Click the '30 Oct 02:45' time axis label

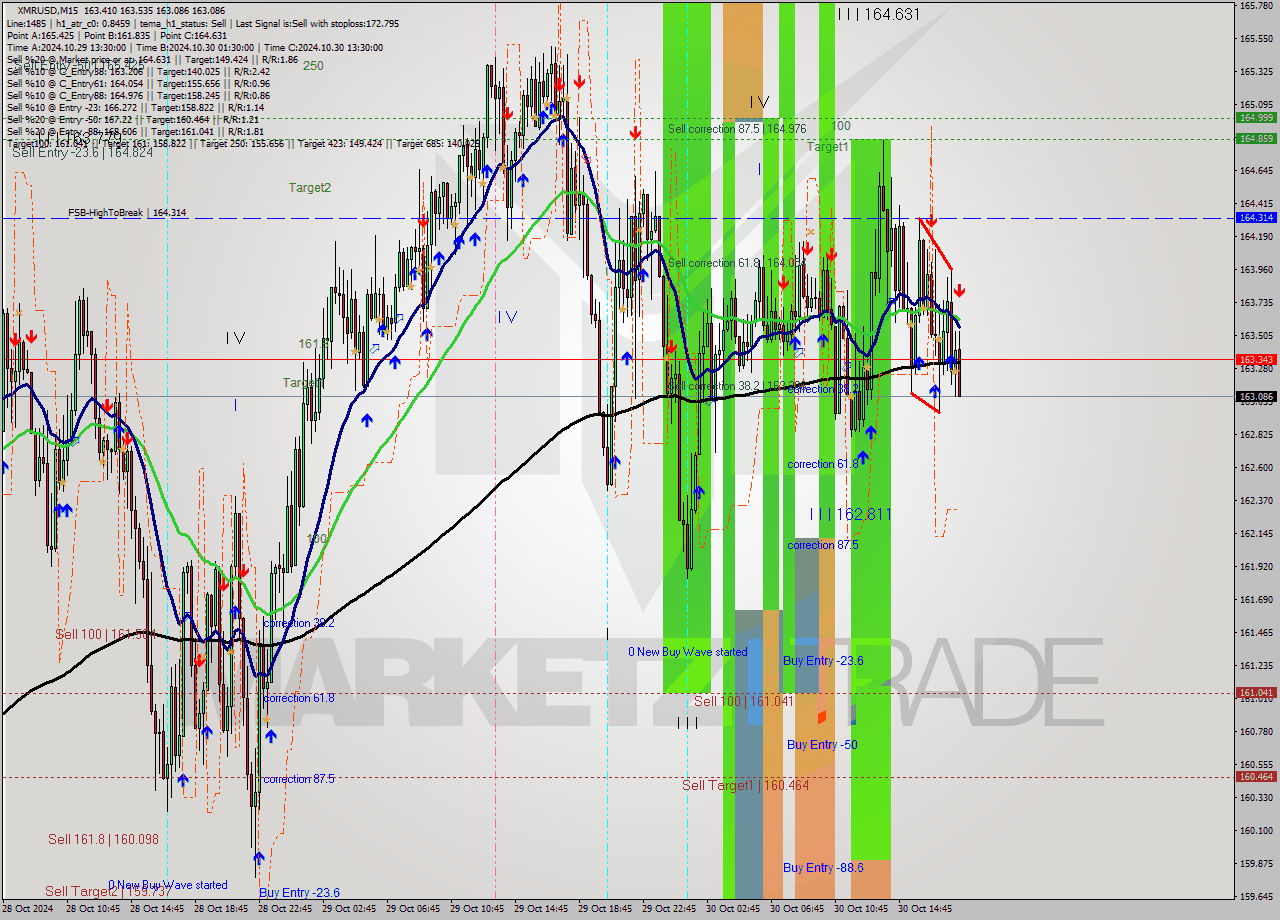(x=733, y=909)
